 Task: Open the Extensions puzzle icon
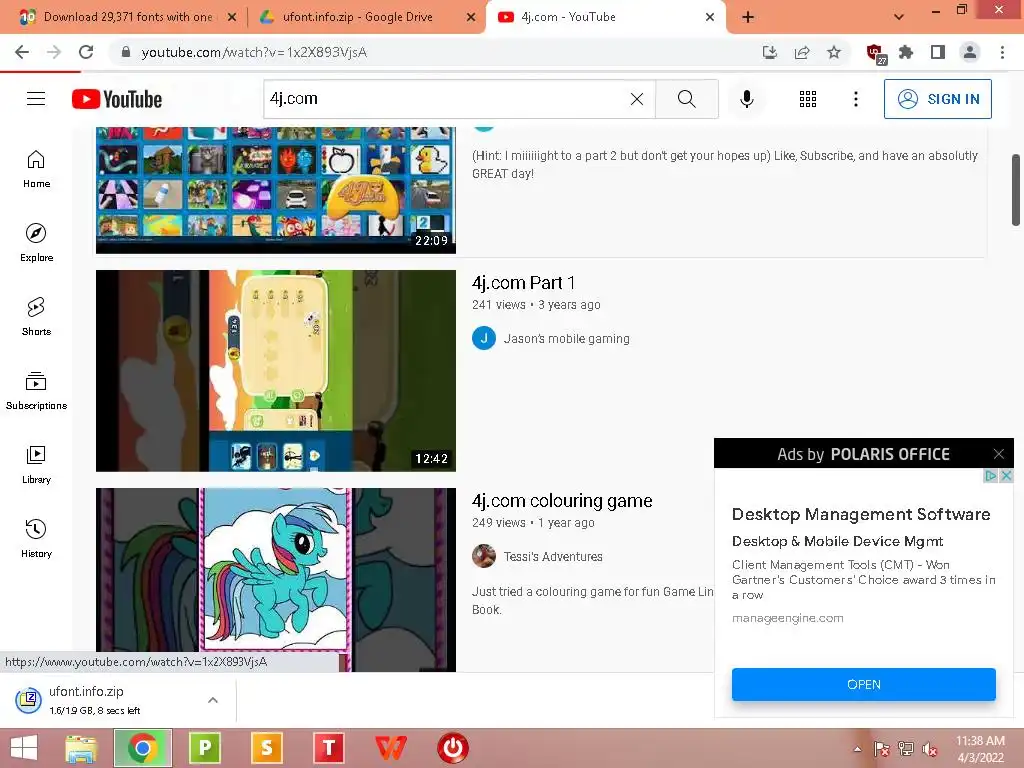point(906,52)
